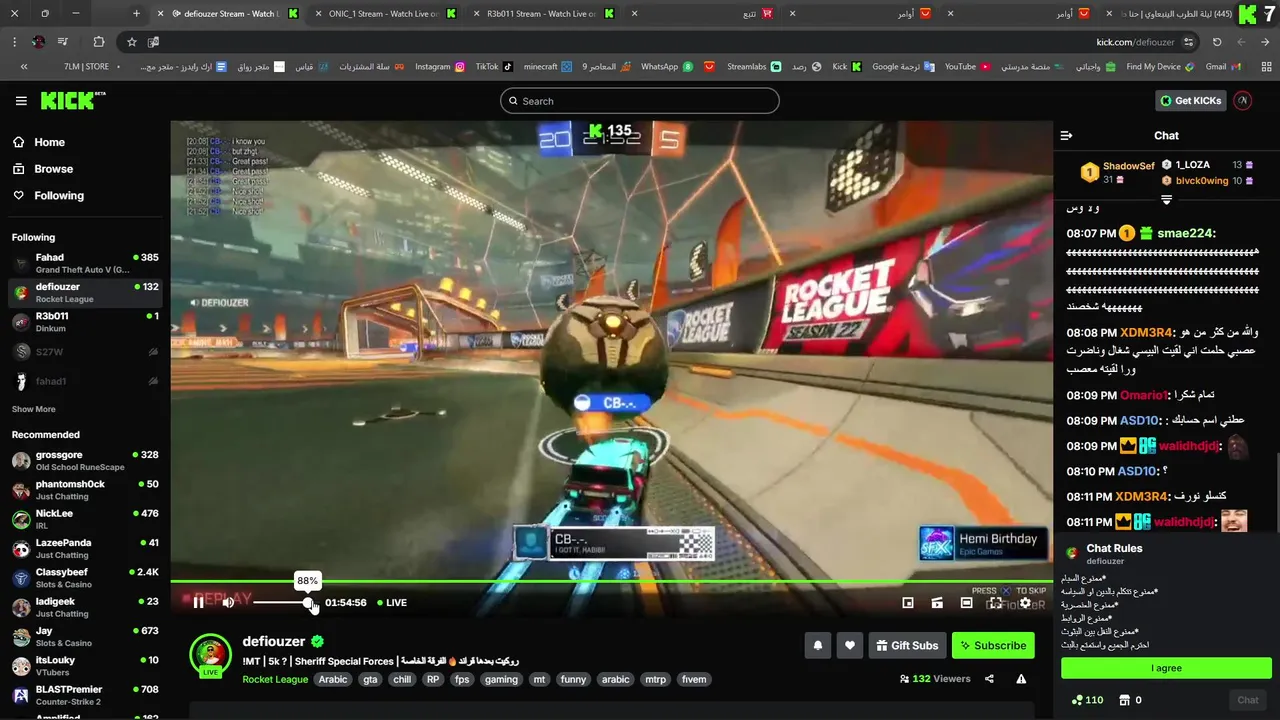Toggle theater mode in the player

pos(966,603)
